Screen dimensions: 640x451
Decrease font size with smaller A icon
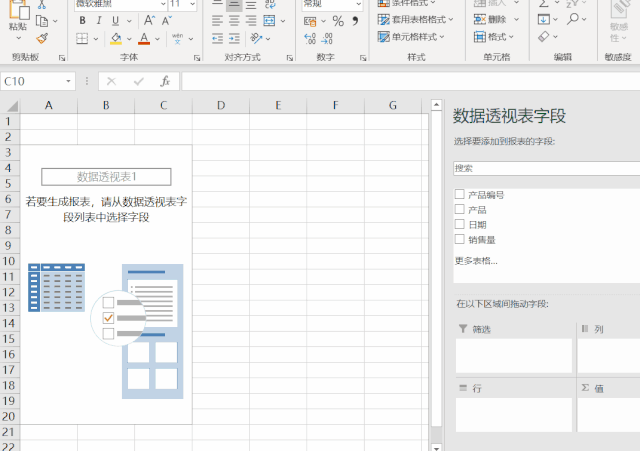tap(167, 20)
